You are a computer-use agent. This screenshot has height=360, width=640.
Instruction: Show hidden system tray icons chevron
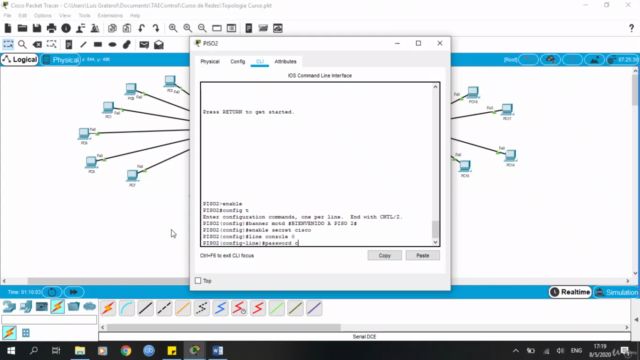click(516, 351)
